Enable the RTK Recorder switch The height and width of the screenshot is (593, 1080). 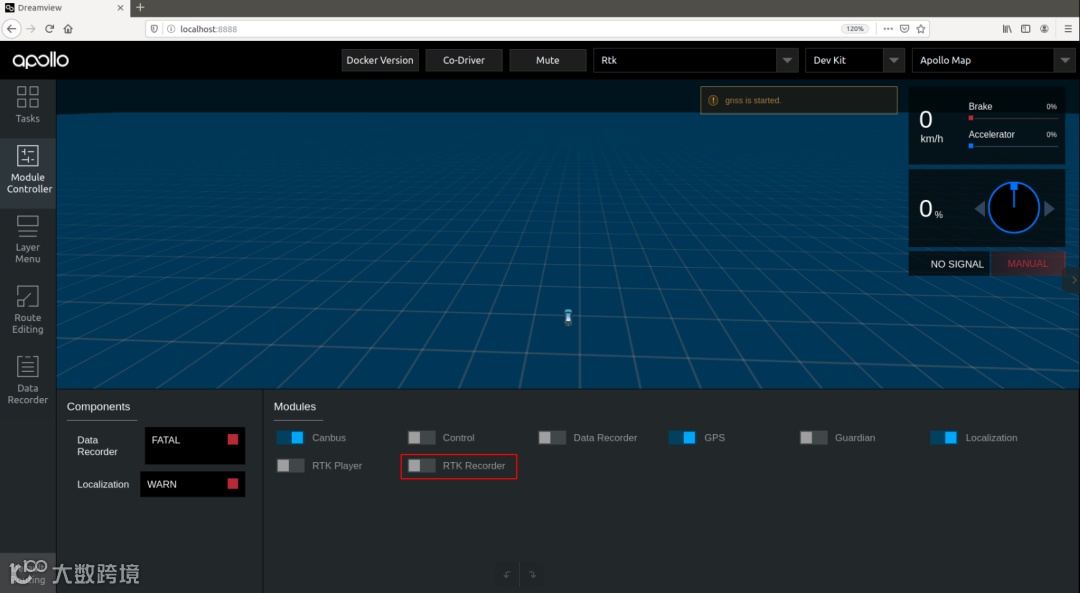421,466
